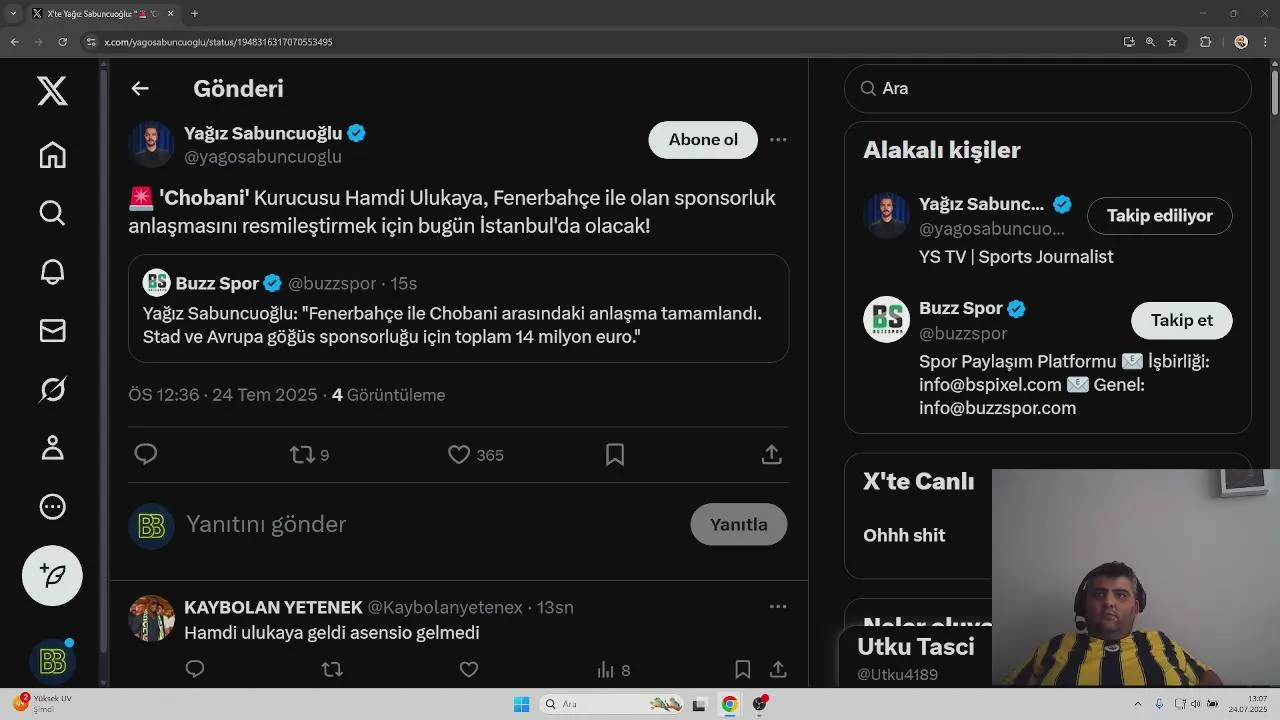This screenshot has height=720, width=1280.
Task: Open the BB account avatar in sidebar
Action: (52, 661)
